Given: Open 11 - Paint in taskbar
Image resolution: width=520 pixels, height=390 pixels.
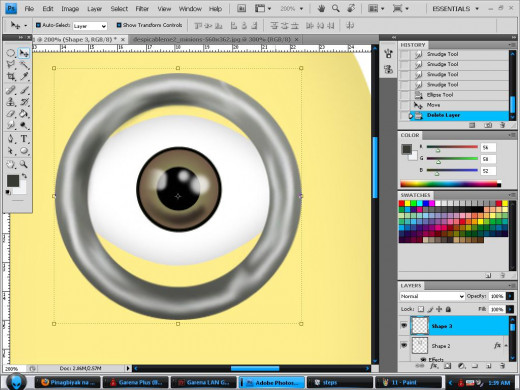Looking at the screenshot, I should [x=409, y=382].
